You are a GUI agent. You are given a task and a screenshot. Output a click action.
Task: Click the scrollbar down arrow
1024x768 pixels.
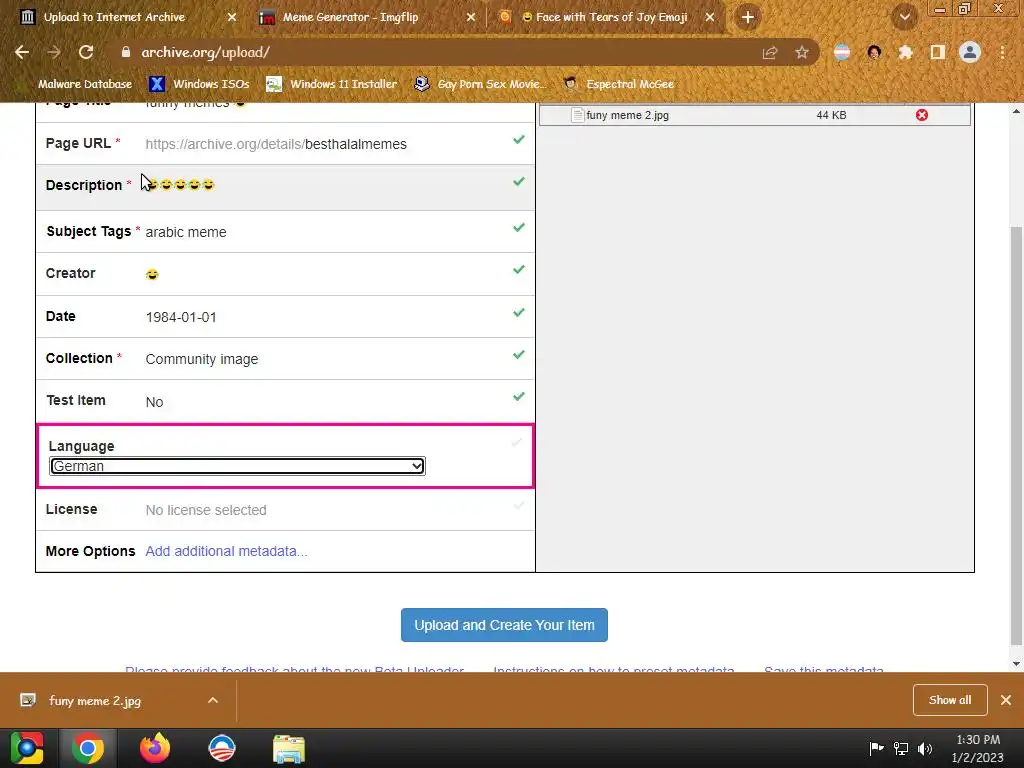[x=1016, y=664]
